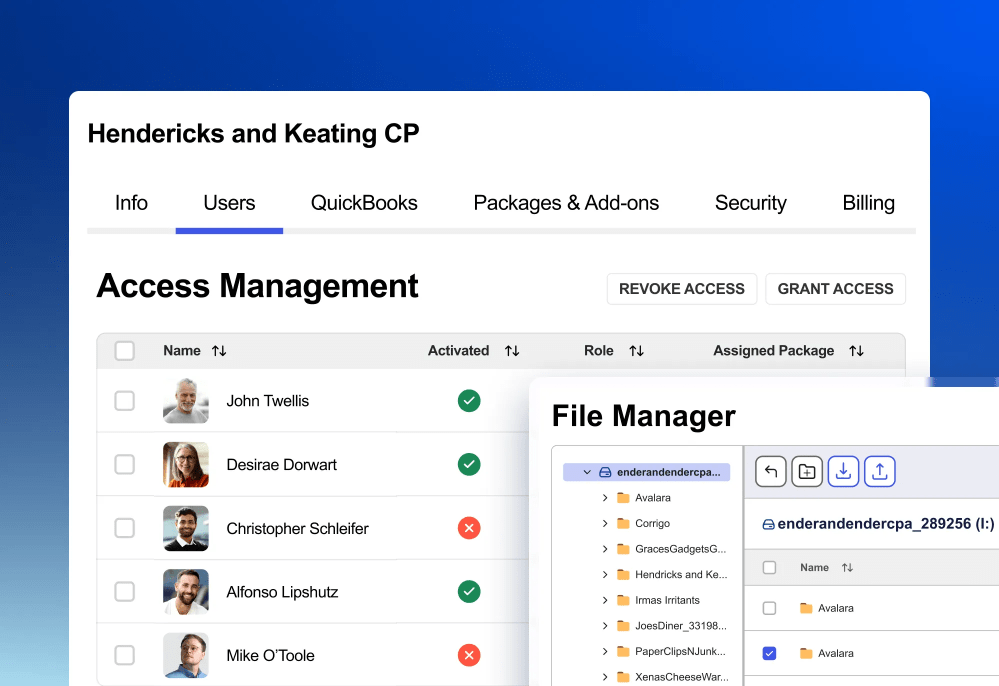
Task: Select all users via header checkbox
Action: click(124, 350)
